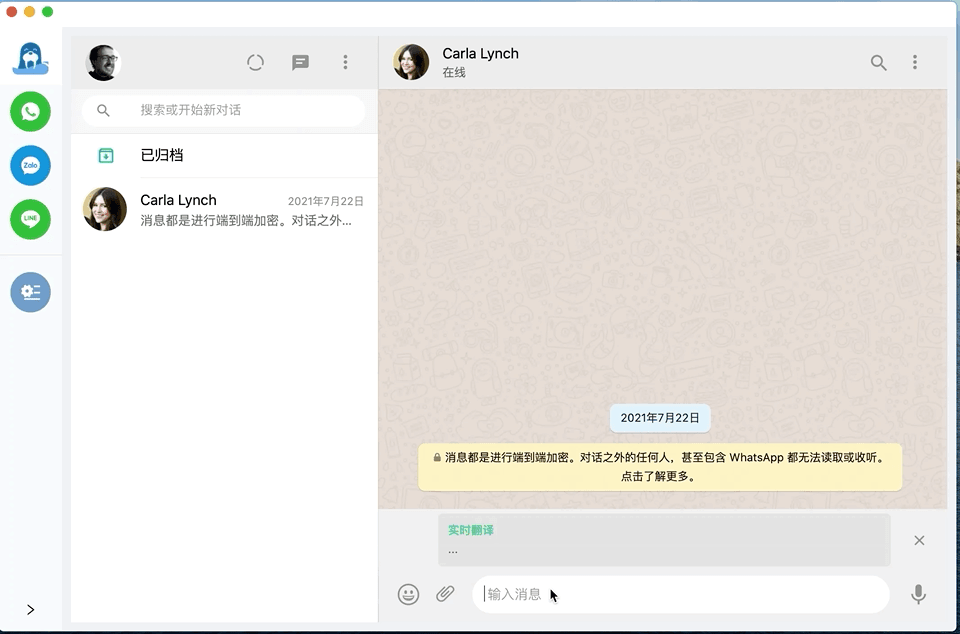
Task: Open LINE from the sidebar
Action: [x=30, y=219]
